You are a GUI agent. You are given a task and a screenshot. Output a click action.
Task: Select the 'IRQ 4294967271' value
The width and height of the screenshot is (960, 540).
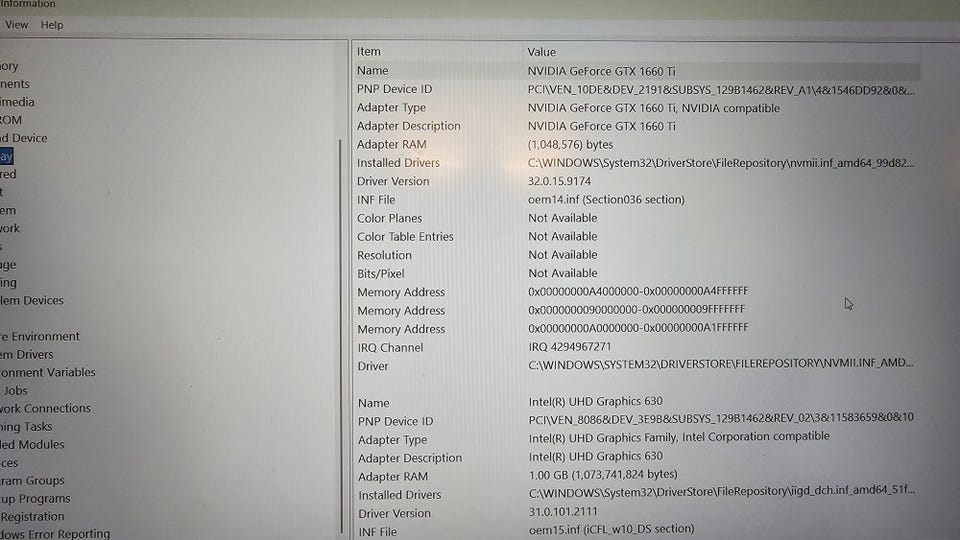point(570,347)
